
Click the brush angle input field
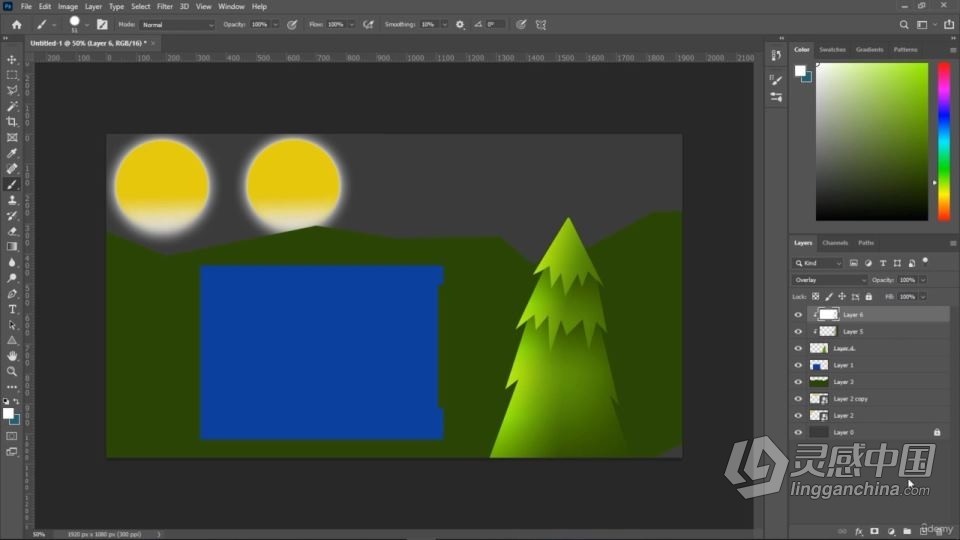(x=495, y=24)
